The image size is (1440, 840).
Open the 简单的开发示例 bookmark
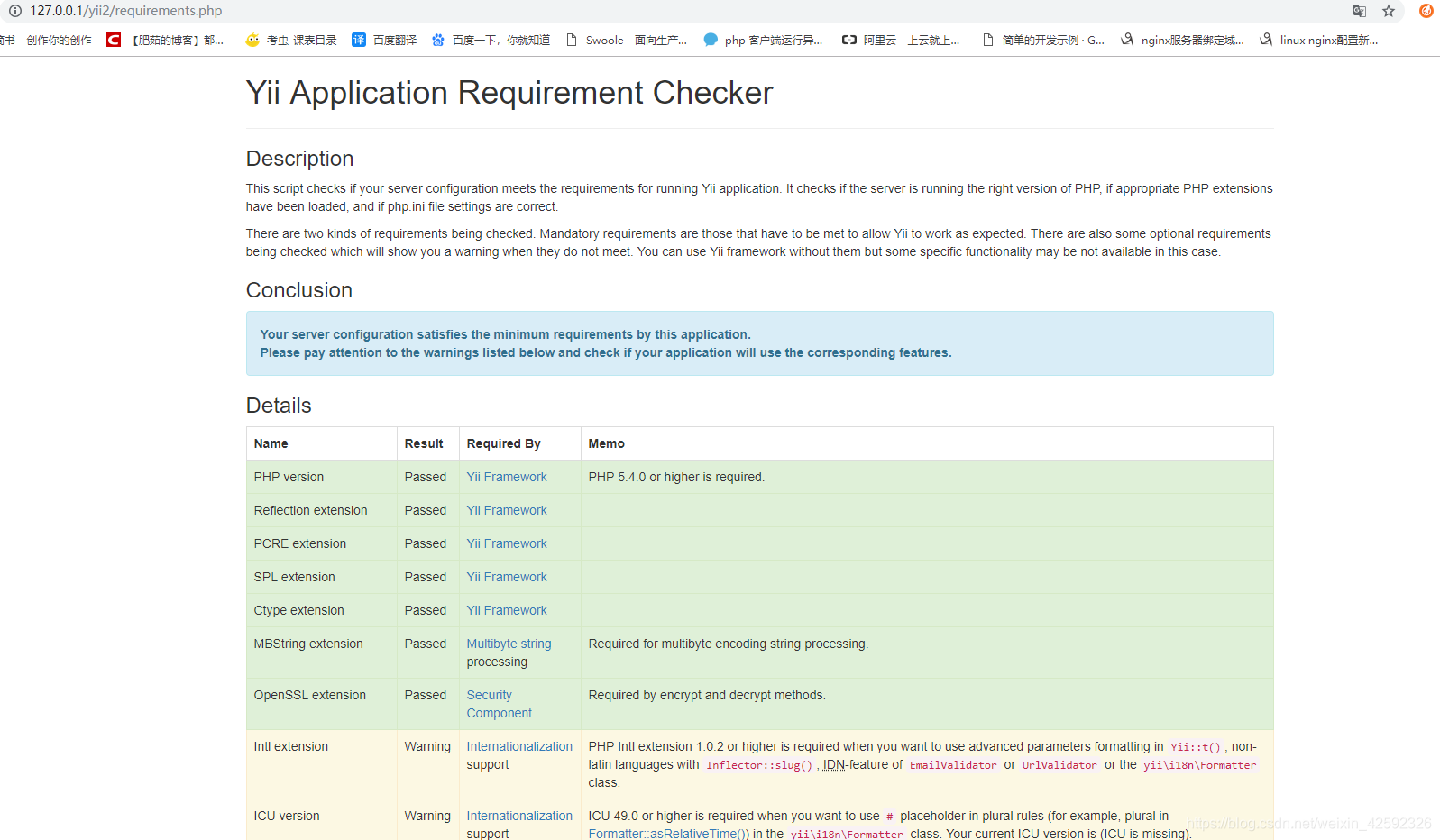[x=1043, y=40]
